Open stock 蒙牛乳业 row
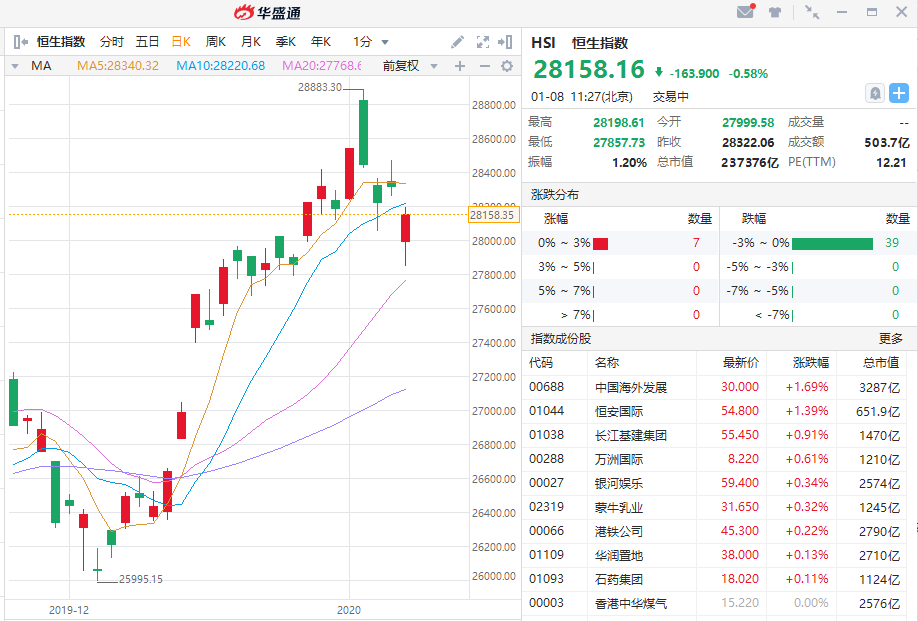Viewport: 918px width, 621px height. (x=714, y=507)
